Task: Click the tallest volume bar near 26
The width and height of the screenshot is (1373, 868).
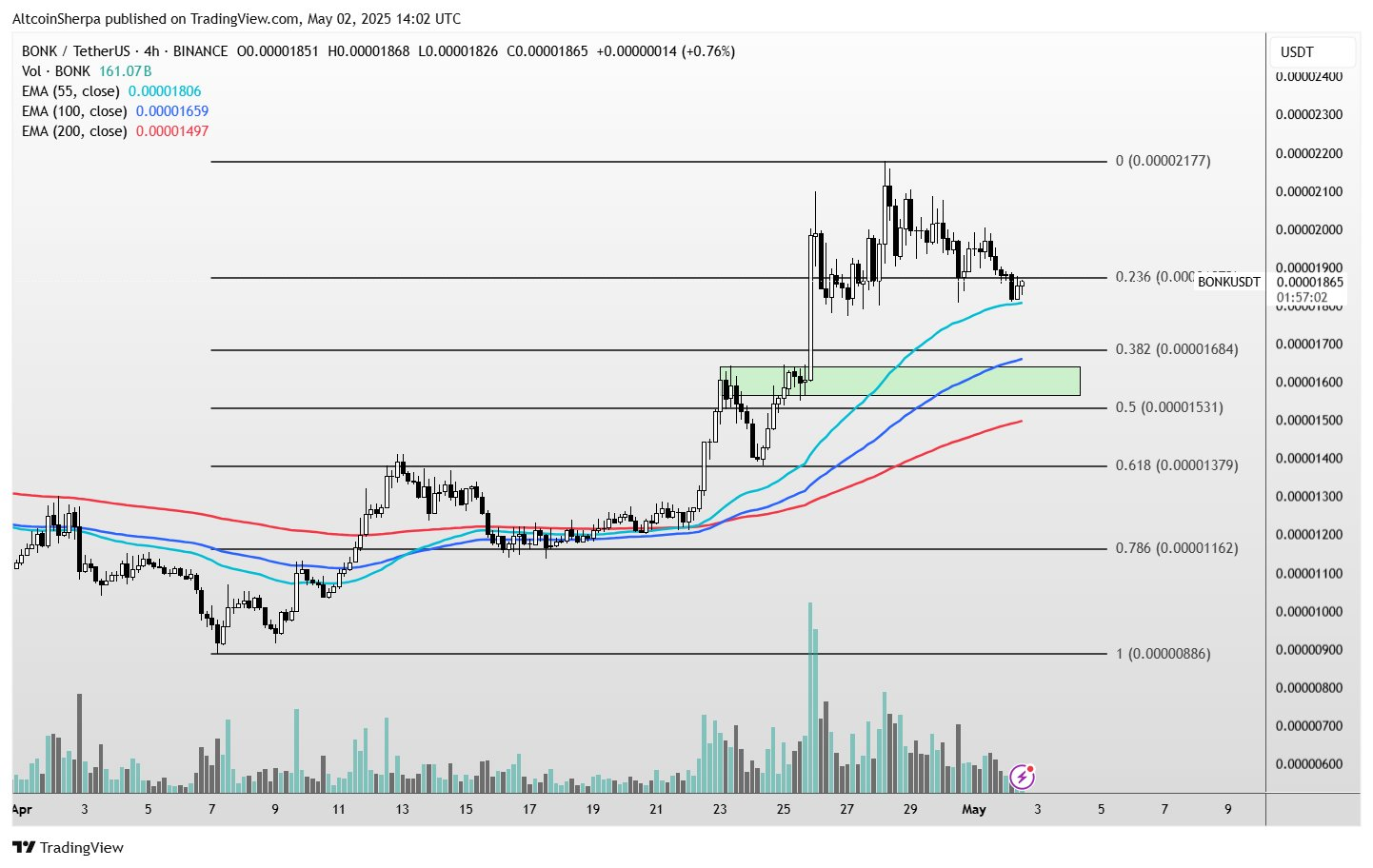Action: tap(810, 698)
